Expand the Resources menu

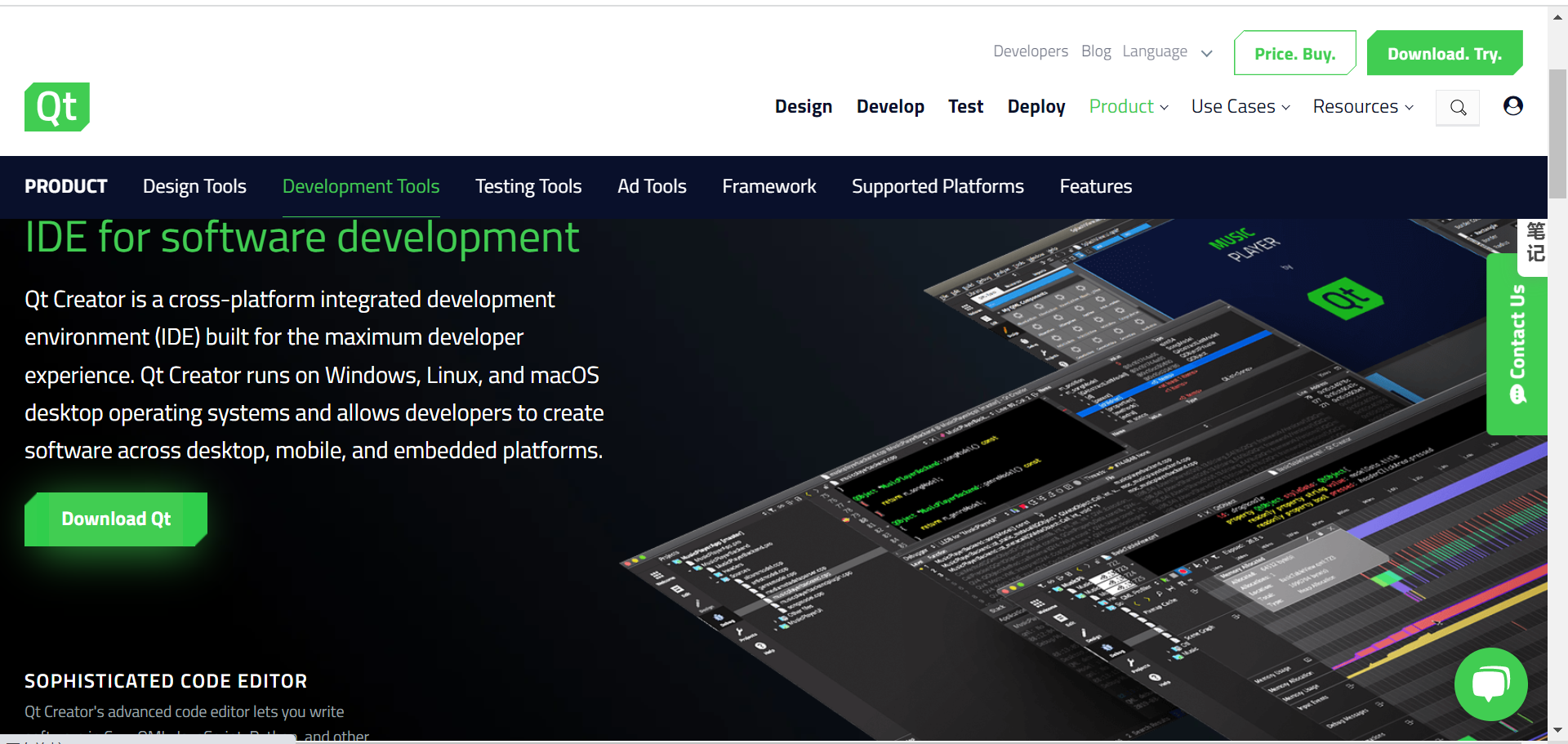tap(1363, 107)
